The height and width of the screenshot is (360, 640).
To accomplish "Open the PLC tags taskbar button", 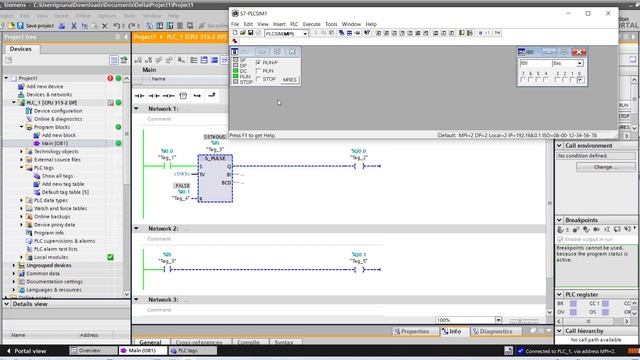I will click(x=193, y=351).
